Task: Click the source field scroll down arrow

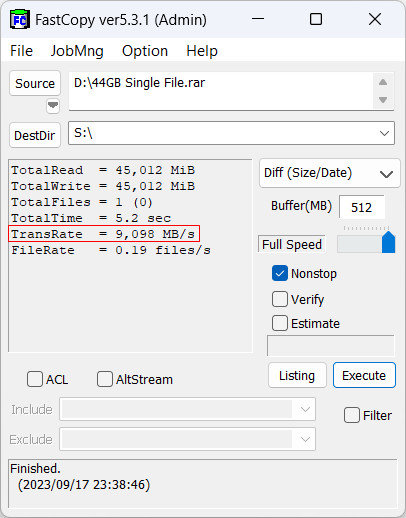Action: click(x=383, y=100)
